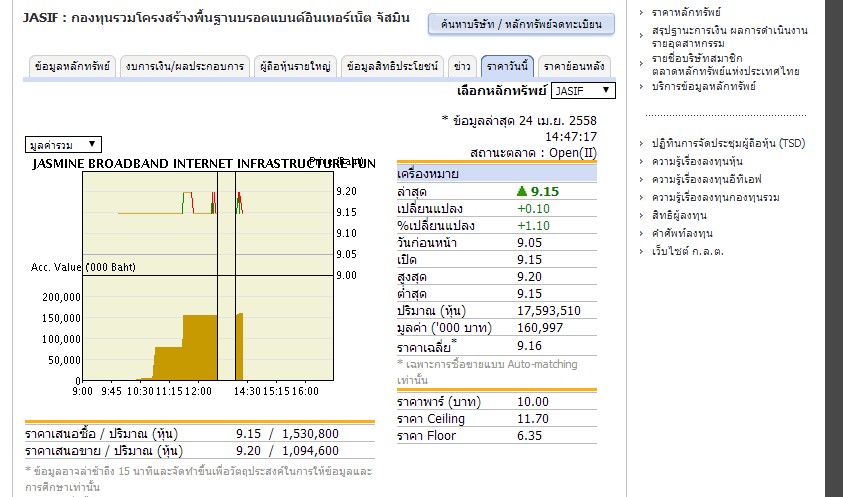Click the JASMINE BROADBAND price chart area
Image resolution: width=843 pixels, height=497 pixels.
pos(208,223)
